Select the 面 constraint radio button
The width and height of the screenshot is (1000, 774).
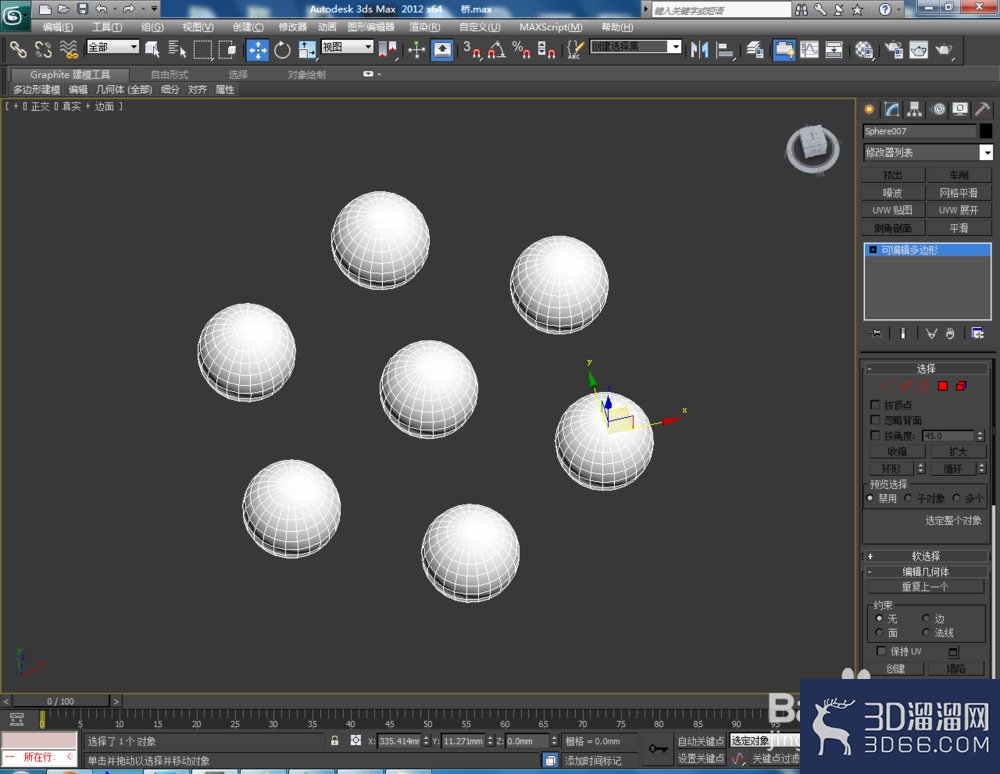(879, 632)
